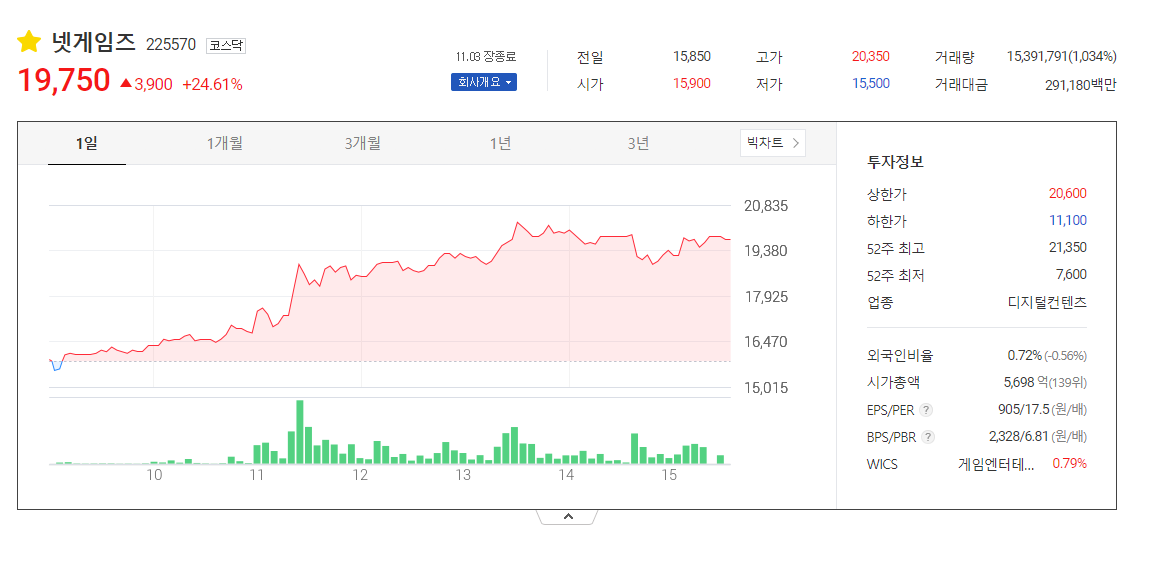The width and height of the screenshot is (1153, 564).
Task: Open the 빅차트 big chart button
Action: (x=772, y=143)
